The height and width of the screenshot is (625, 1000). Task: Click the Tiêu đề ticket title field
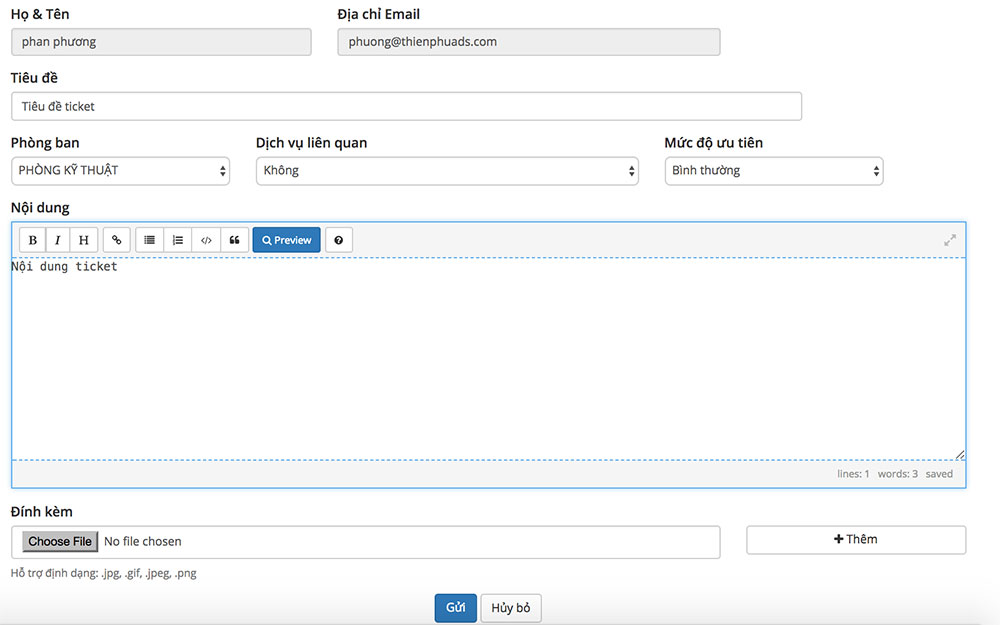[x=405, y=106]
